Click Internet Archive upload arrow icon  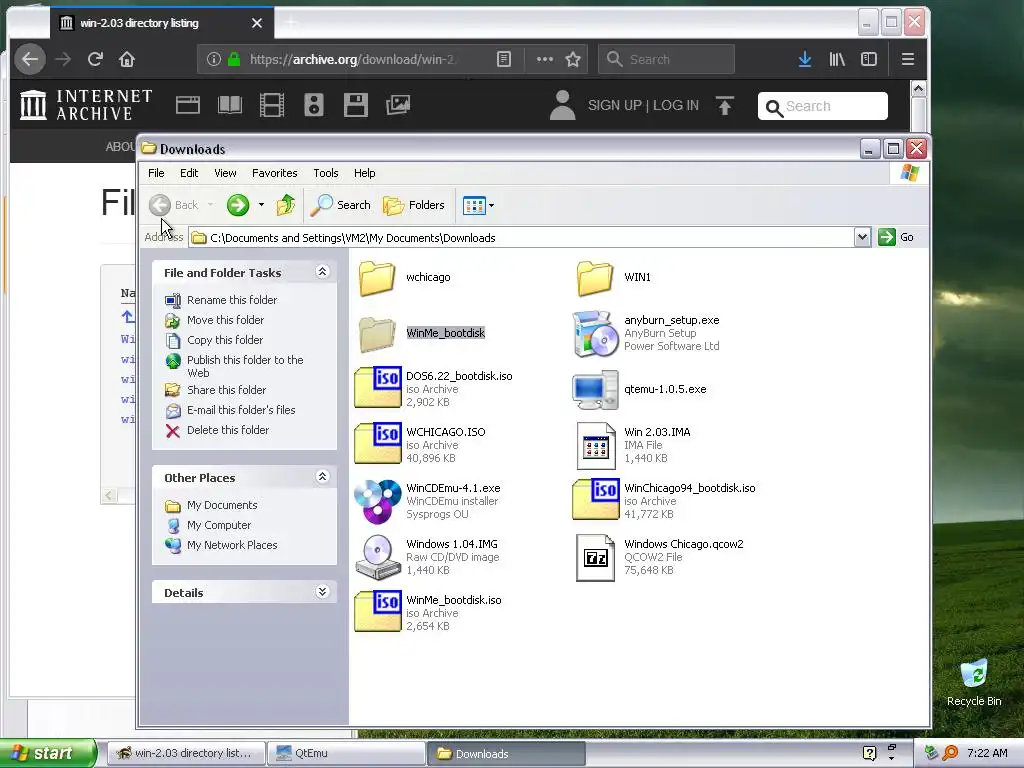pos(724,105)
